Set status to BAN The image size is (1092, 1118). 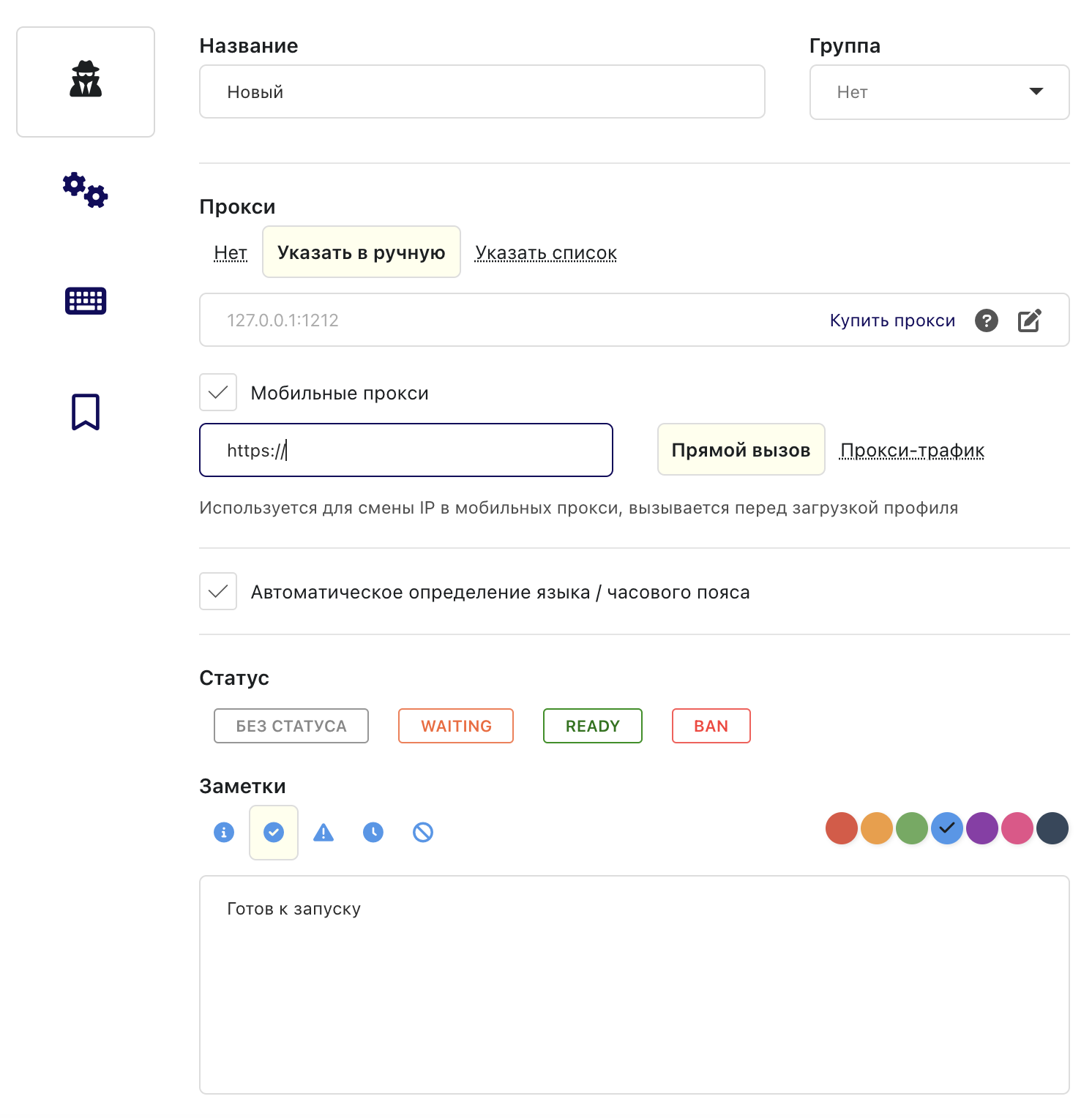(711, 726)
